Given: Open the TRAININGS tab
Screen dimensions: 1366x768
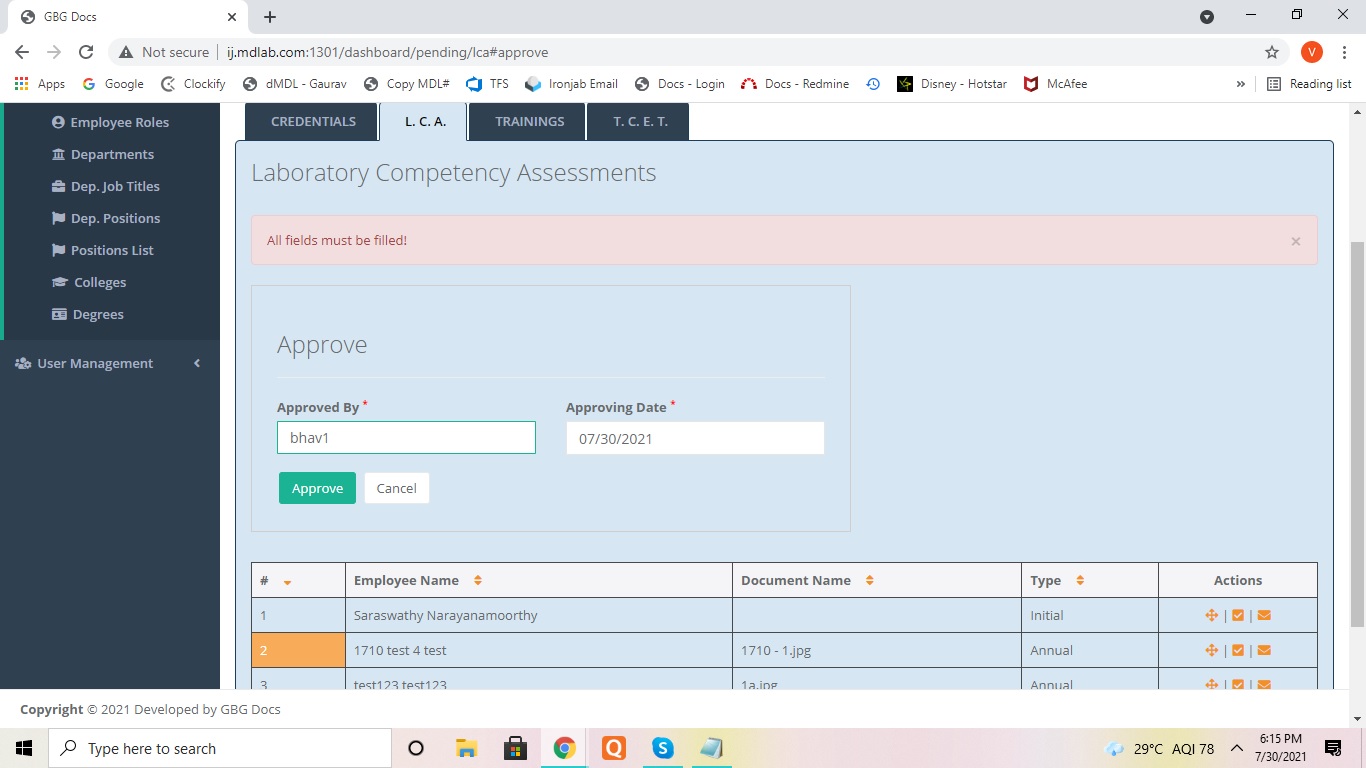Looking at the screenshot, I should click(x=529, y=122).
